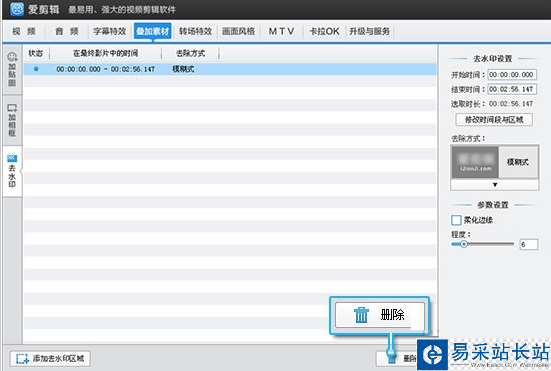Viewport: 551px width, 371px height.
Task: Select the 去水印 sidebar item
Action: click(12, 171)
